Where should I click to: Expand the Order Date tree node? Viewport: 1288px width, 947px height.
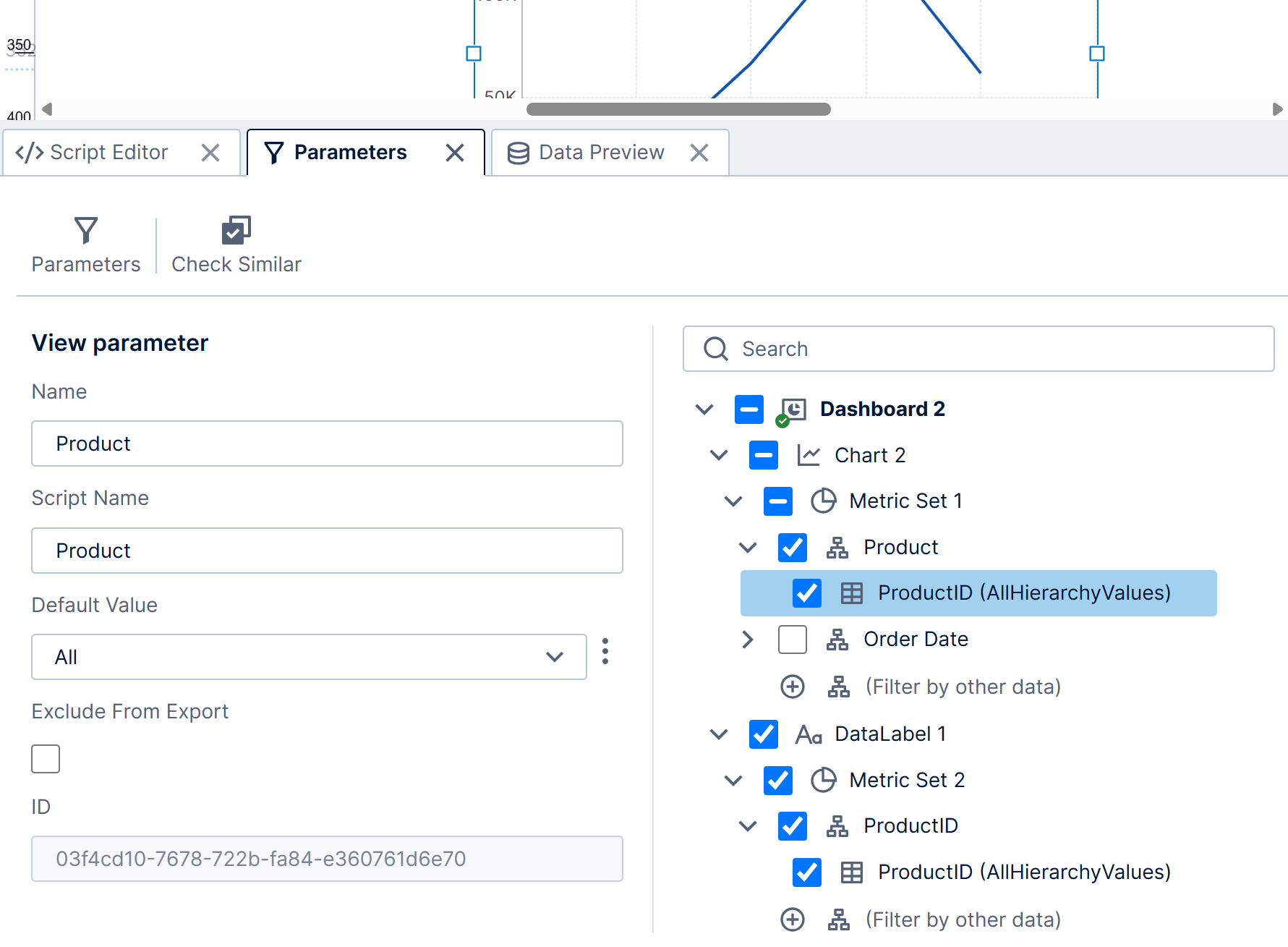tap(748, 640)
